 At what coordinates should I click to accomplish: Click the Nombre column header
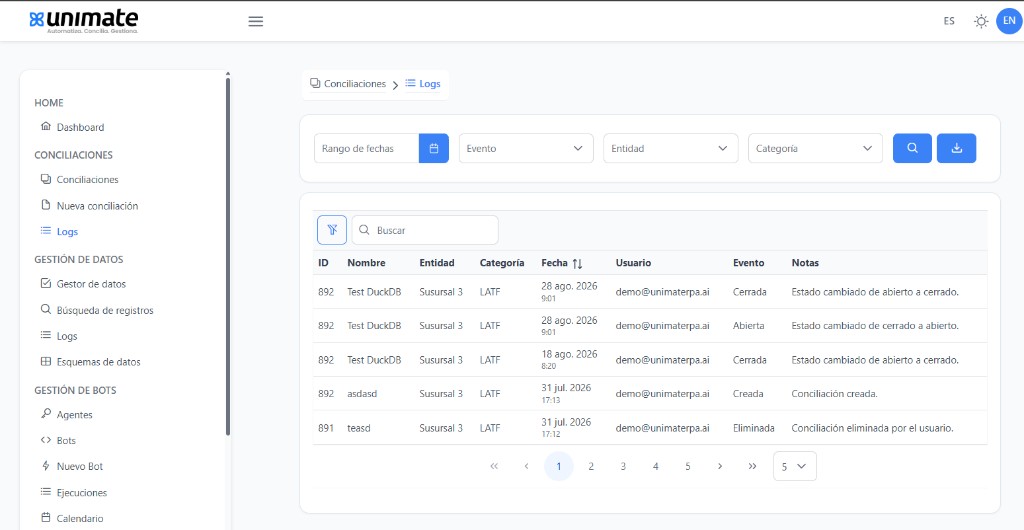coord(366,263)
